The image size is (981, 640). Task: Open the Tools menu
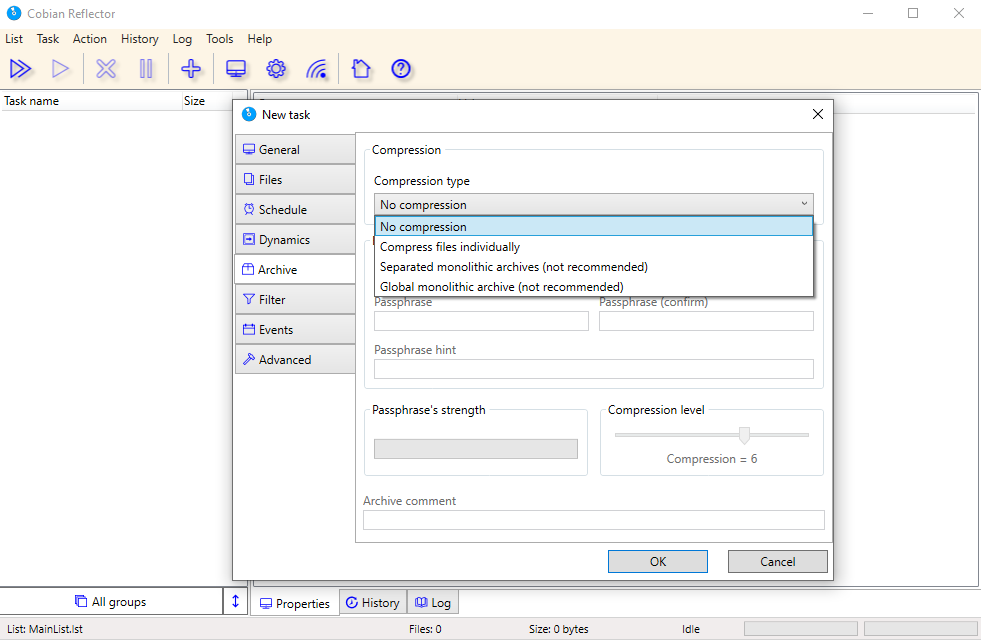(220, 39)
